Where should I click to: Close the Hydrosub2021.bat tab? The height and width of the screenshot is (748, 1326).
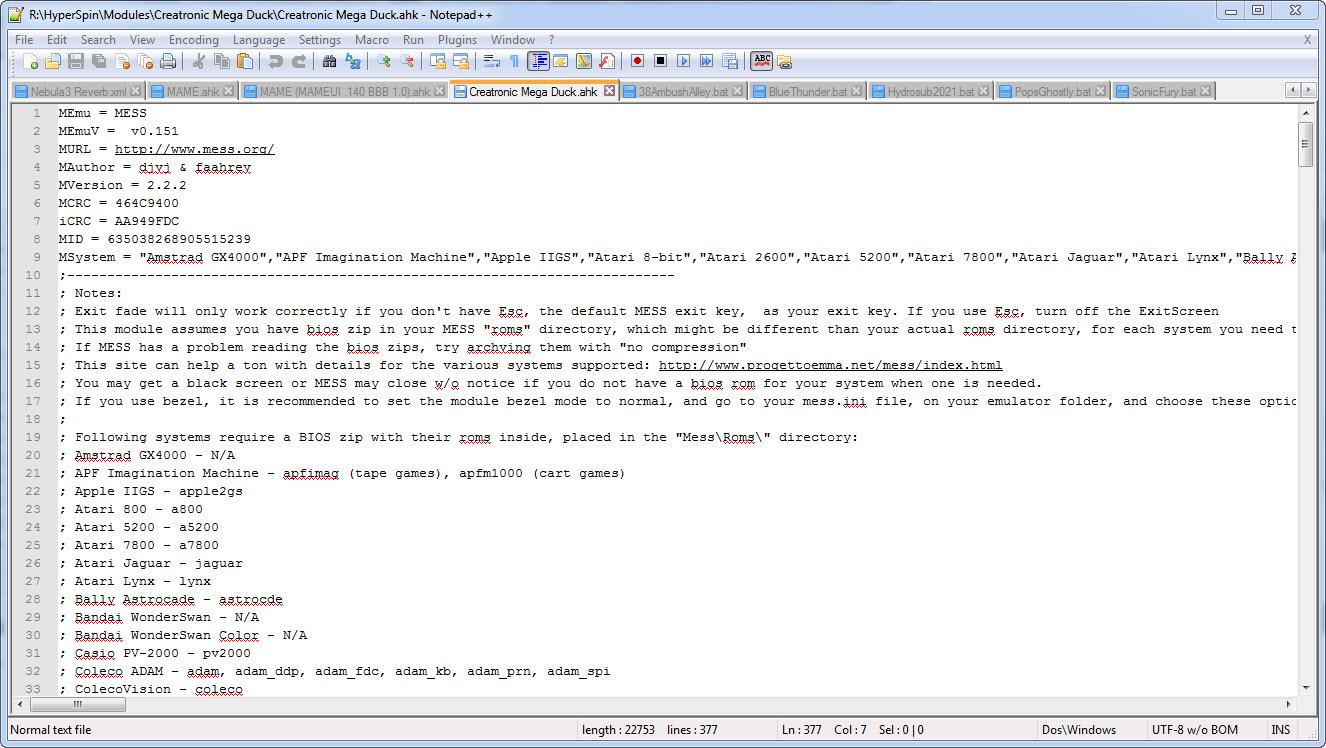tap(984, 91)
